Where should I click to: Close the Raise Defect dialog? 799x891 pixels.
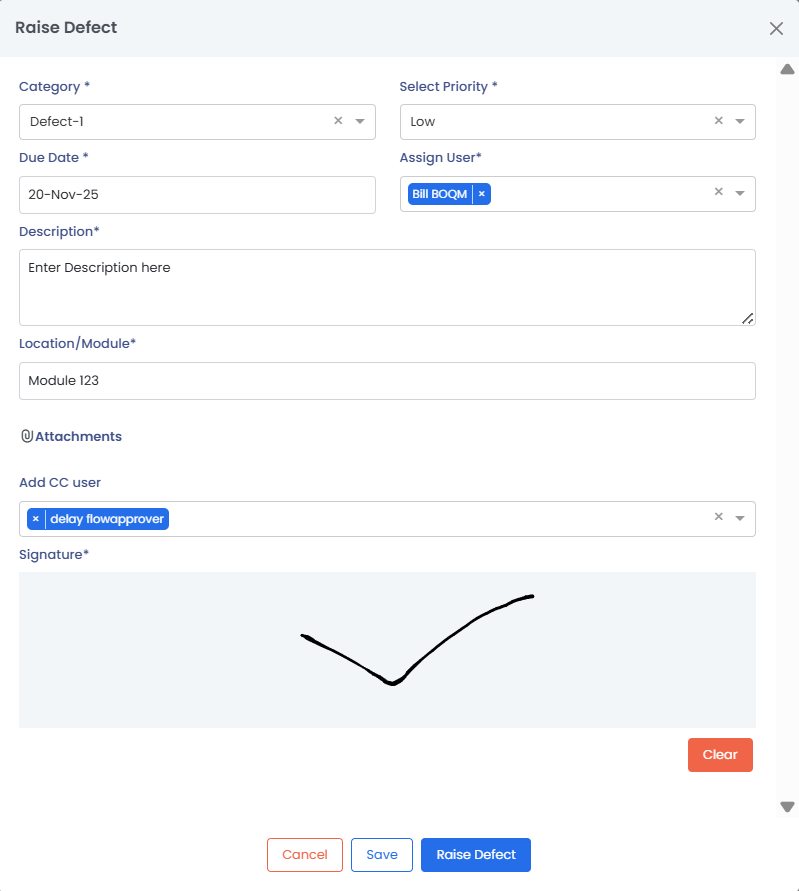(776, 28)
